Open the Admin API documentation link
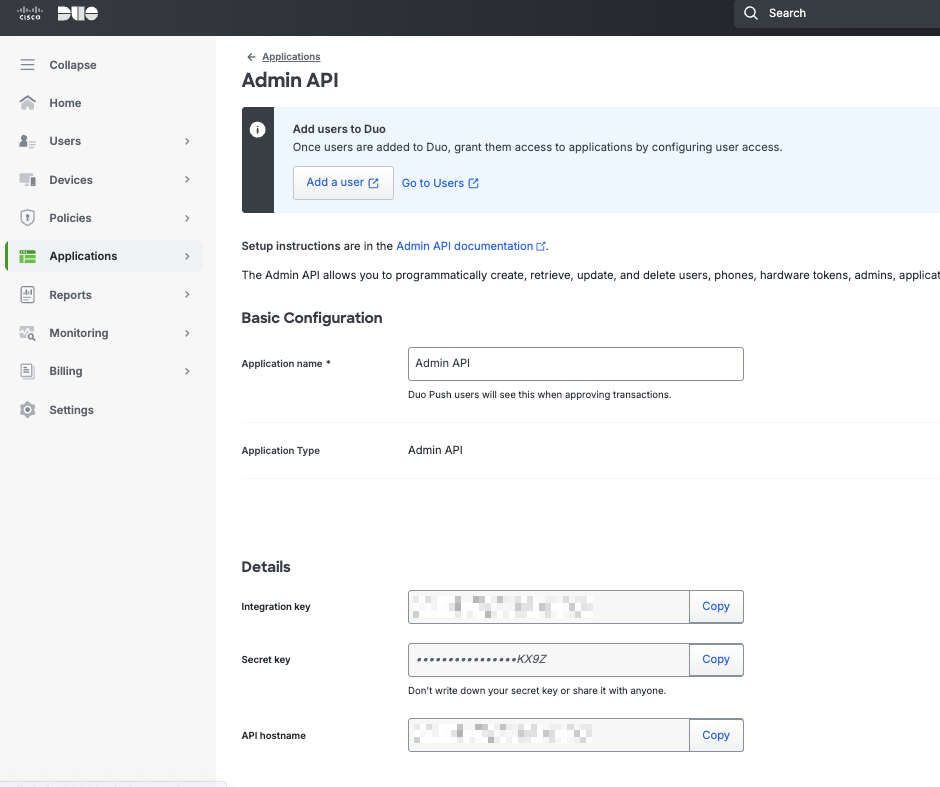This screenshot has height=787, width=940. coord(463,245)
